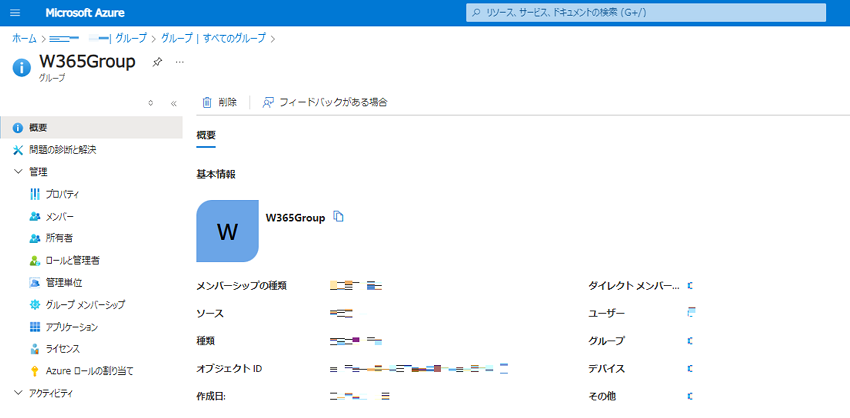Click the メンバーシップの種類 label
The width and height of the screenshot is (850, 418).
241,286
